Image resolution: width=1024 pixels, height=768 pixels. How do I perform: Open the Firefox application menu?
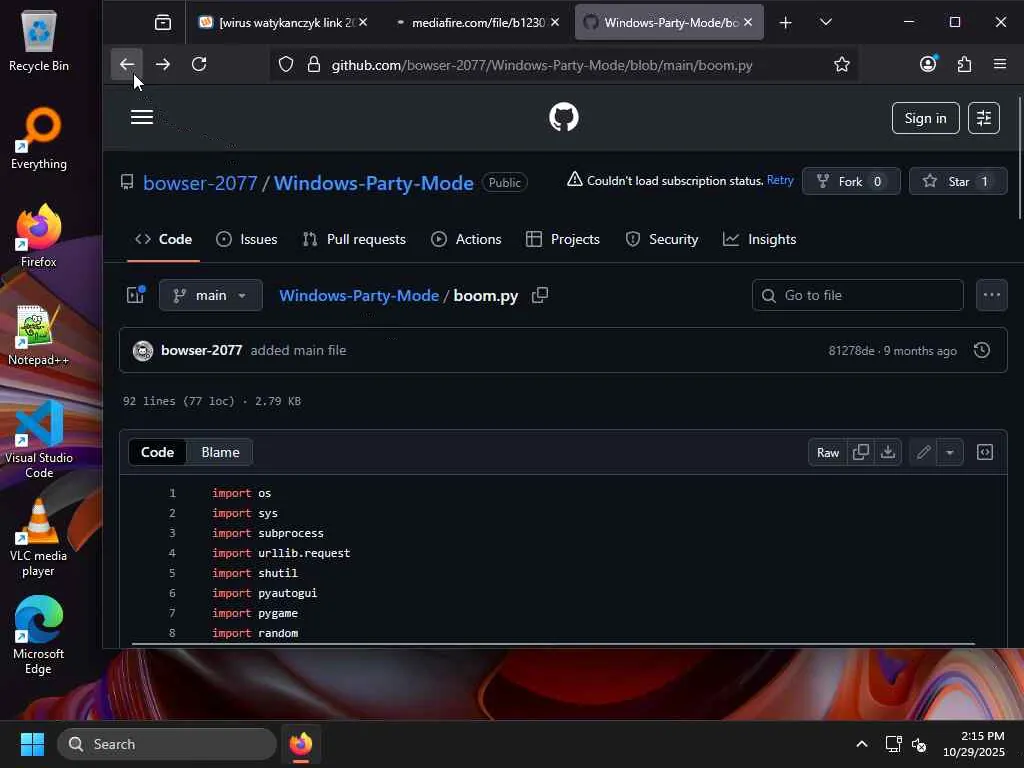[x=1000, y=64]
